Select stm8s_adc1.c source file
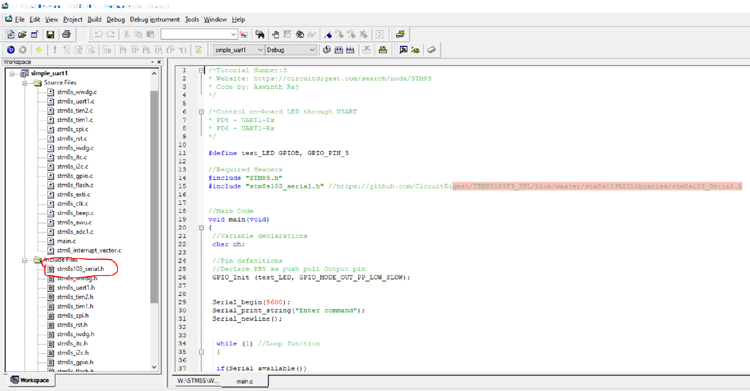The height and width of the screenshot is (391, 750). coord(75,232)
